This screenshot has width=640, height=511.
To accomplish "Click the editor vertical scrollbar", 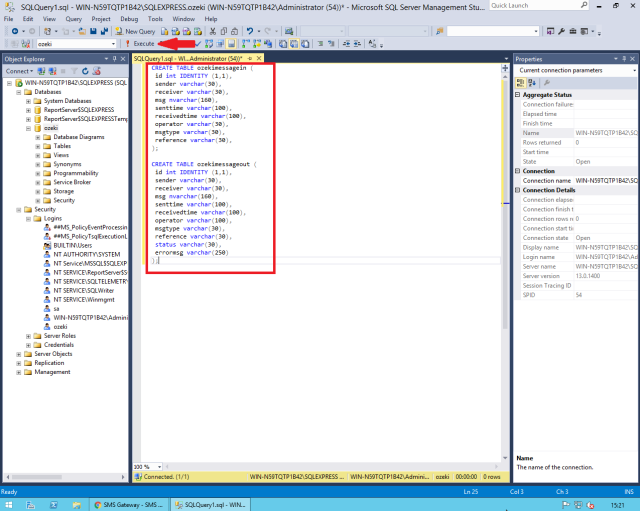I will coord(505,265).
